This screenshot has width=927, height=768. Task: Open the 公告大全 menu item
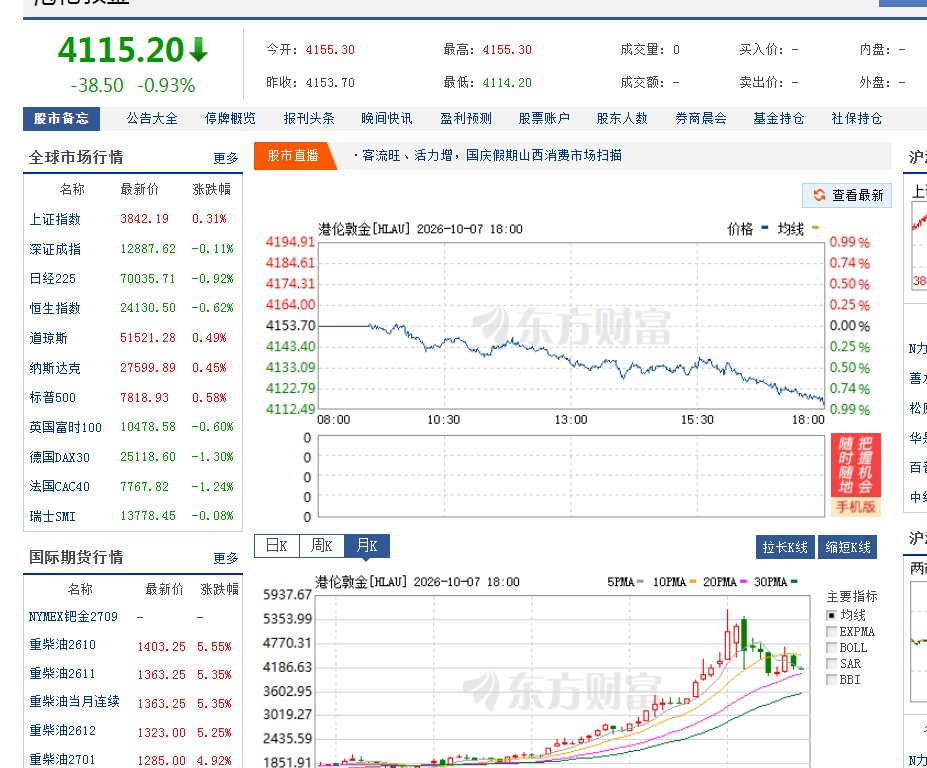pos(152,119)
